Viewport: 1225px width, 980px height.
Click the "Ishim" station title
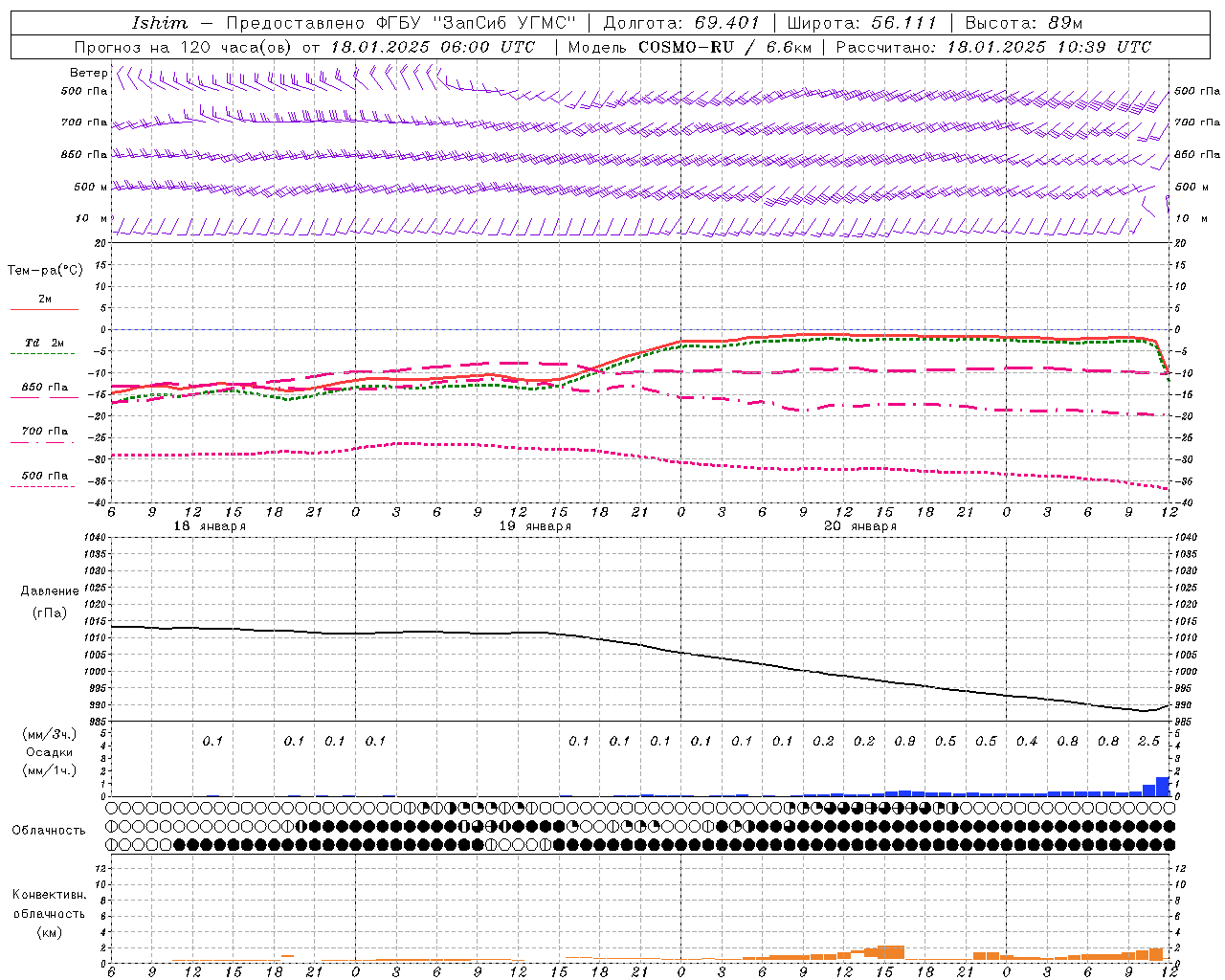coord(159,23)
